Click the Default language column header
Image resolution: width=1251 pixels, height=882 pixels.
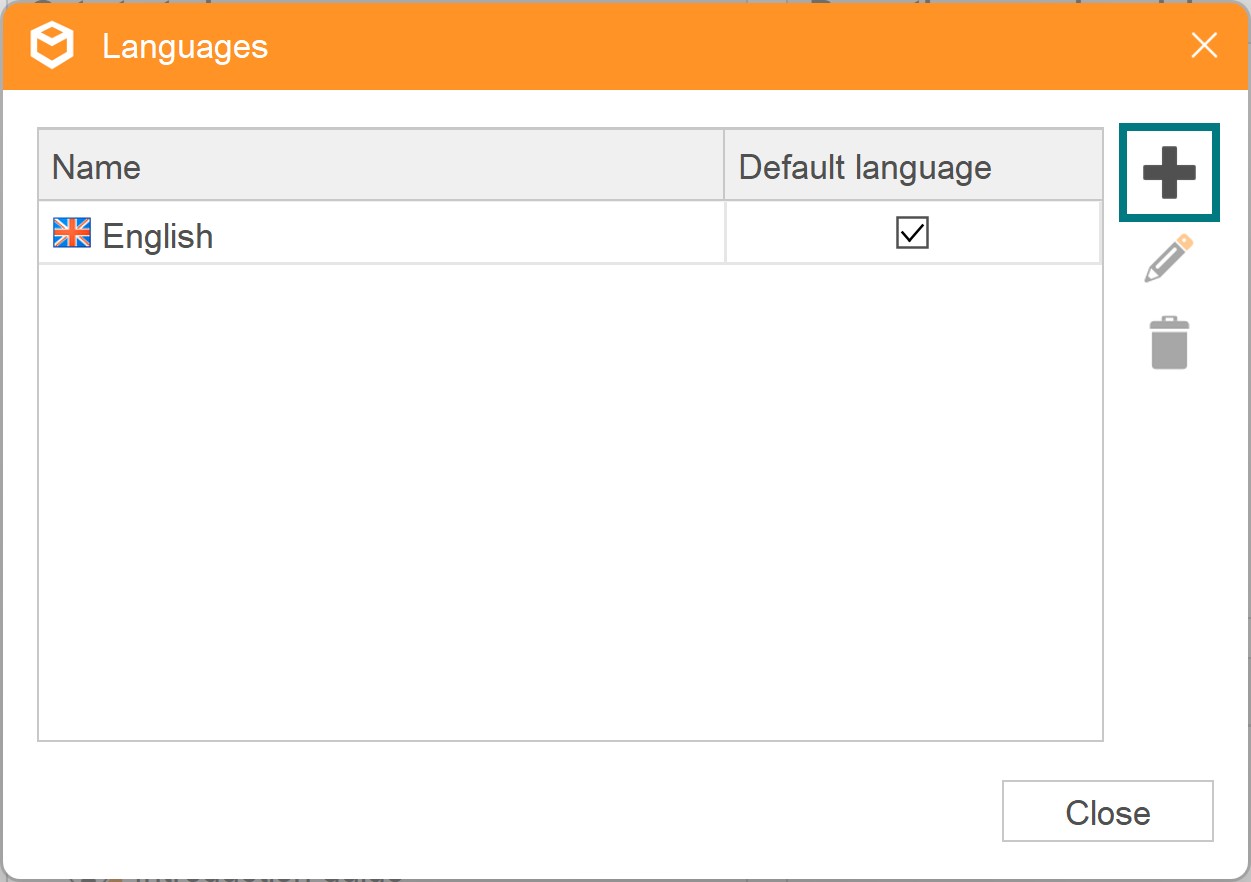[x=913, y=166]
